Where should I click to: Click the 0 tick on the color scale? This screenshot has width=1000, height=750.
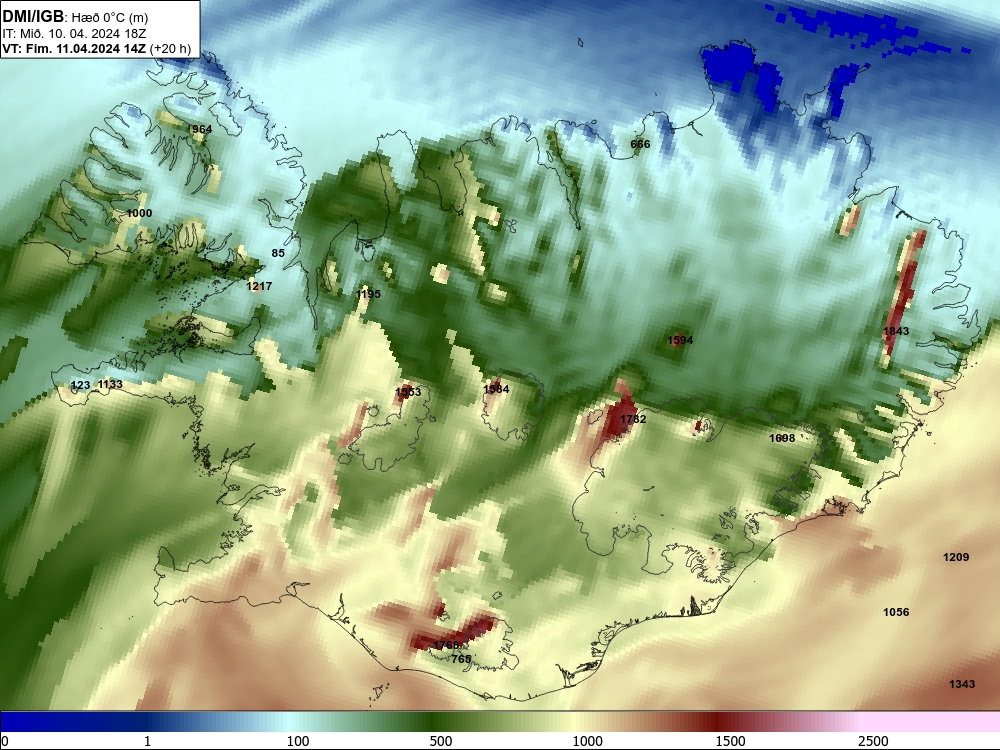pos(5,741)
